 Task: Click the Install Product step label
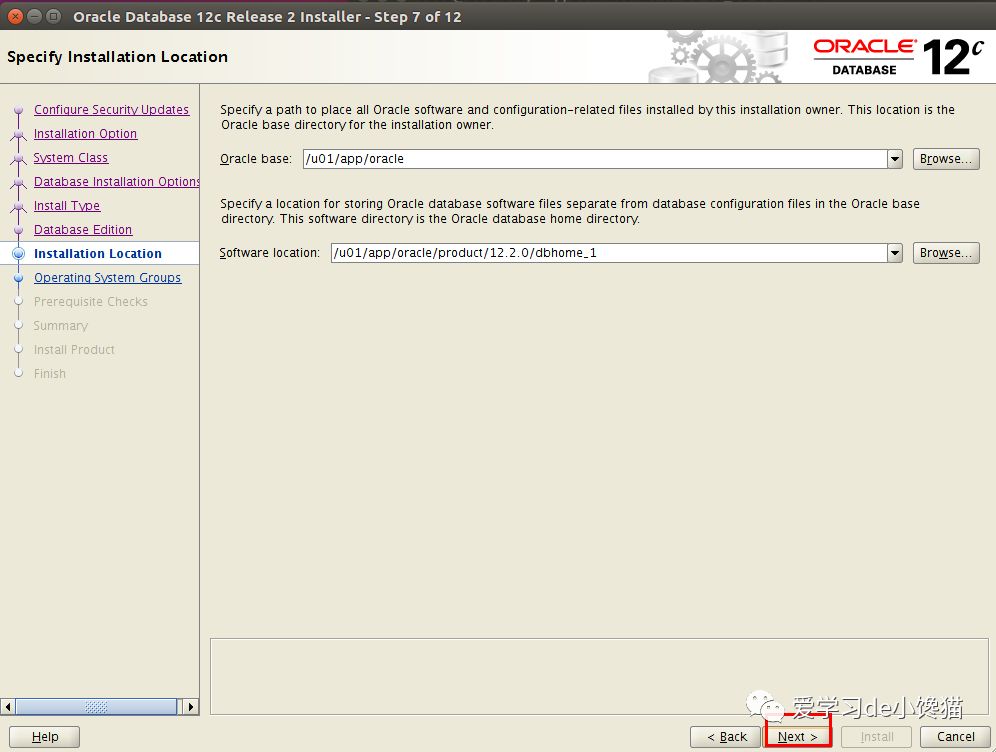(74, 350)
